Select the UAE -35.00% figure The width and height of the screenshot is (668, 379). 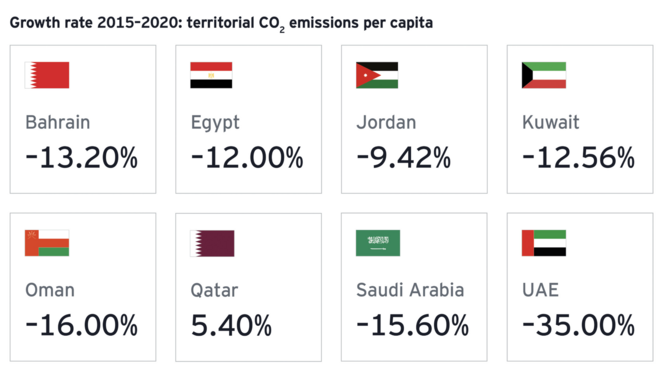pos(579,325)
